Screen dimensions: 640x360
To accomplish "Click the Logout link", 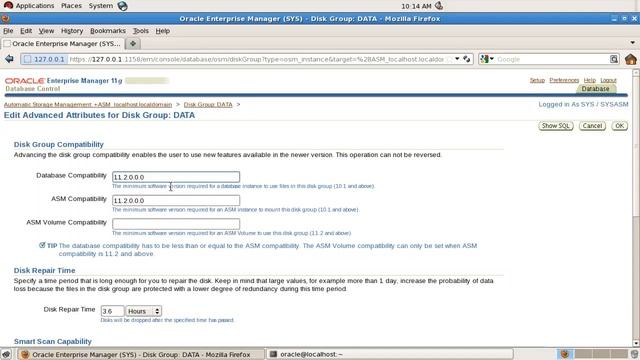I will click(x=608, y=80).
